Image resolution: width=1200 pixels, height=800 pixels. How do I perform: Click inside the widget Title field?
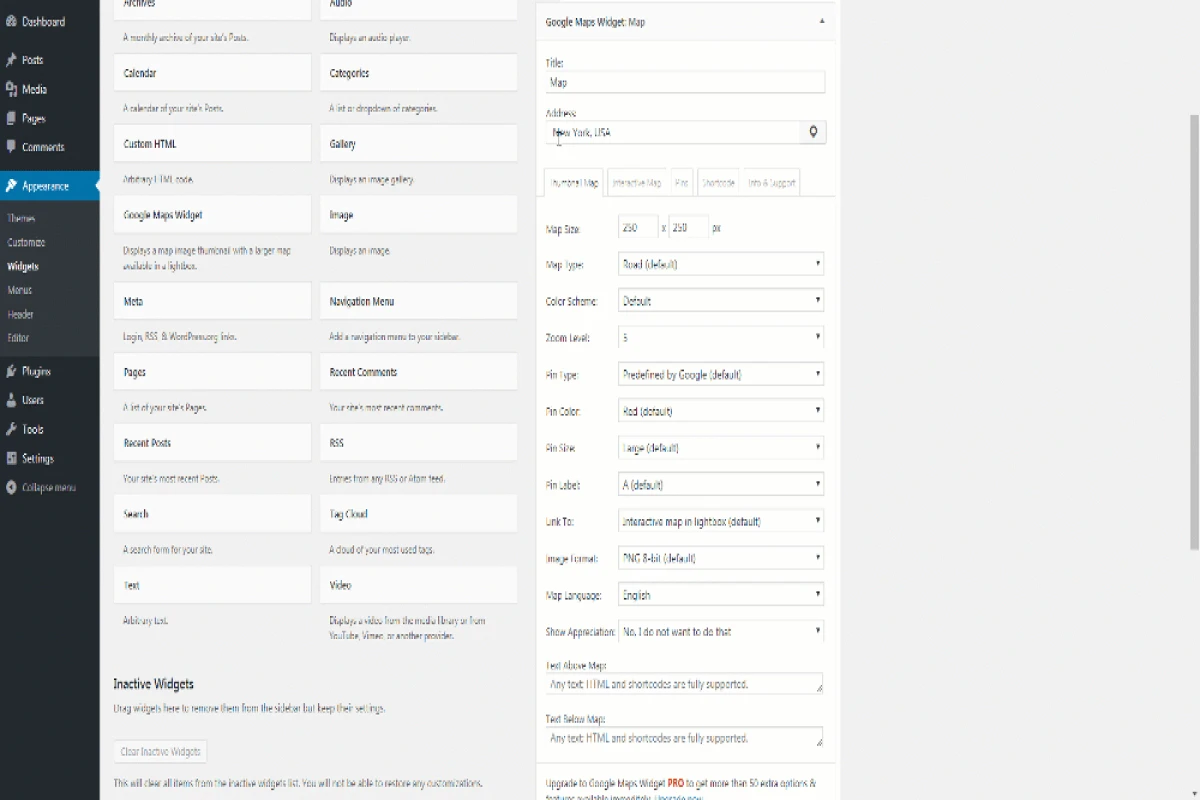[x=683, y=81]
